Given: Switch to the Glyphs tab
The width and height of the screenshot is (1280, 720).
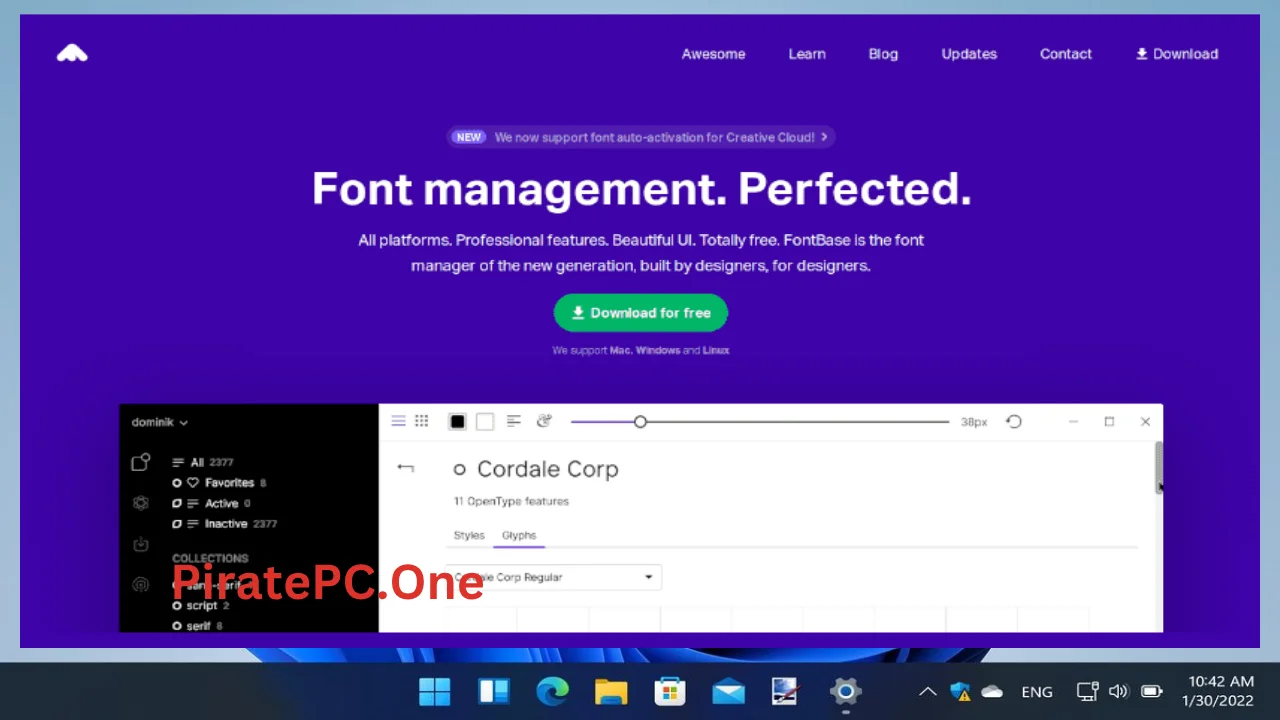Looking at the screenshot, I should [519, 535].
